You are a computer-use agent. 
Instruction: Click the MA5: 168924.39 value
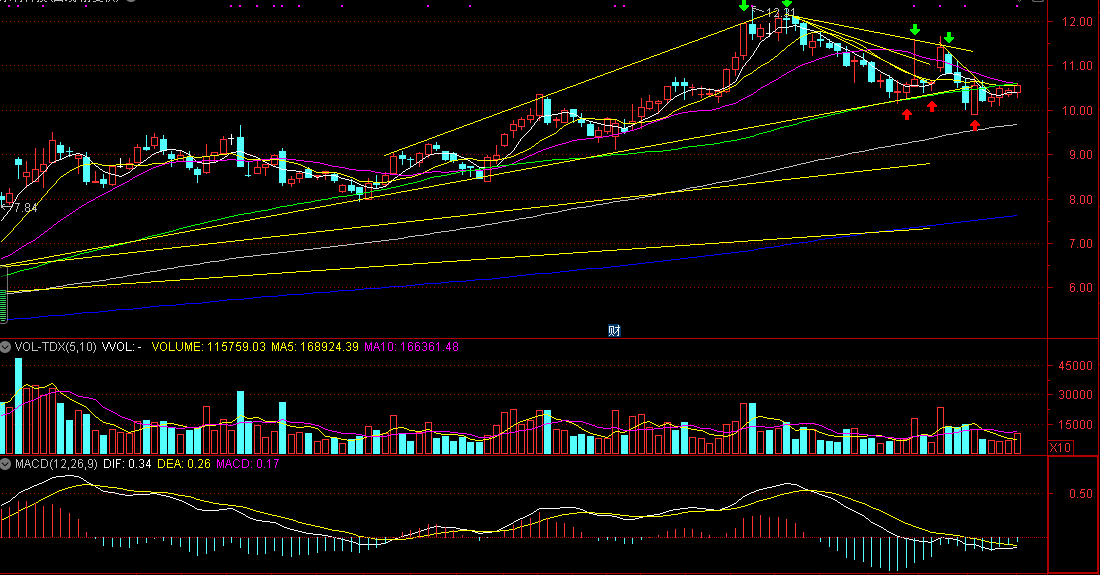point(315,347)
